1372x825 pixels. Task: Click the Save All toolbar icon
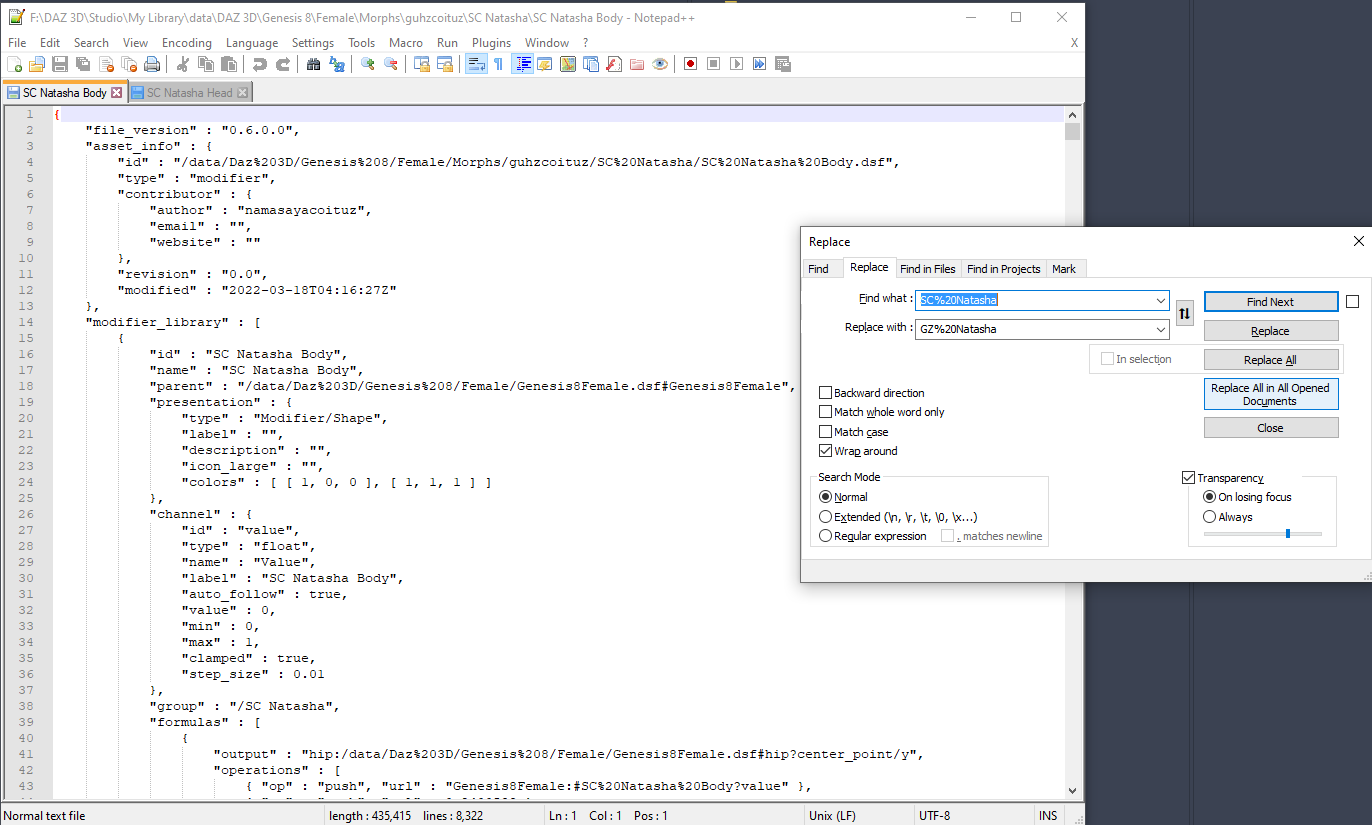(83, 64)
